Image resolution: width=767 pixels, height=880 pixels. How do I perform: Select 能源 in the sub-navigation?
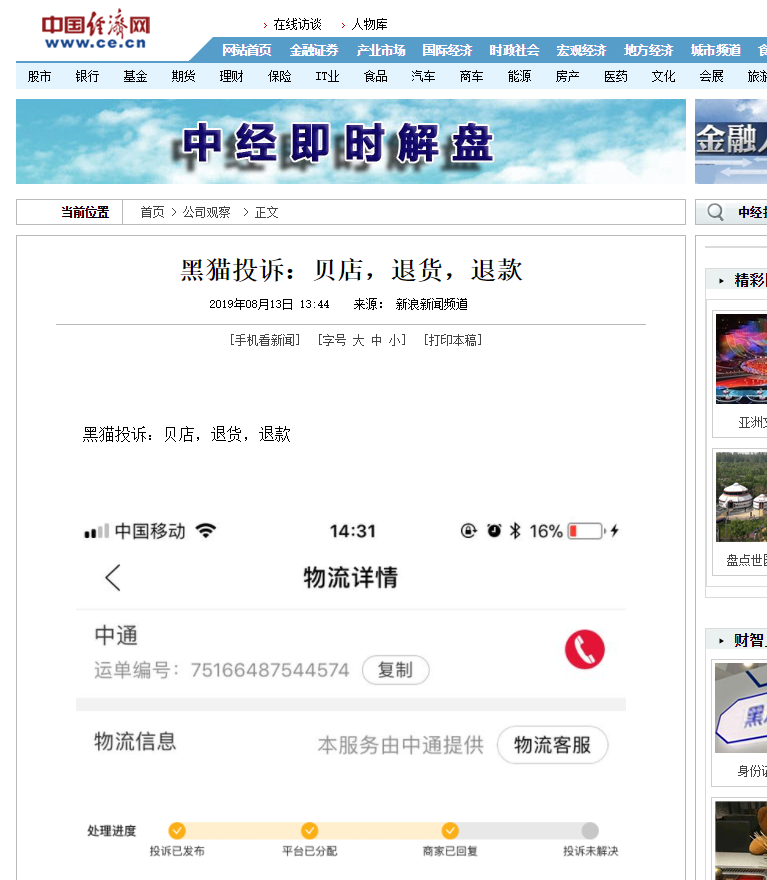click(x=519, y=76)
